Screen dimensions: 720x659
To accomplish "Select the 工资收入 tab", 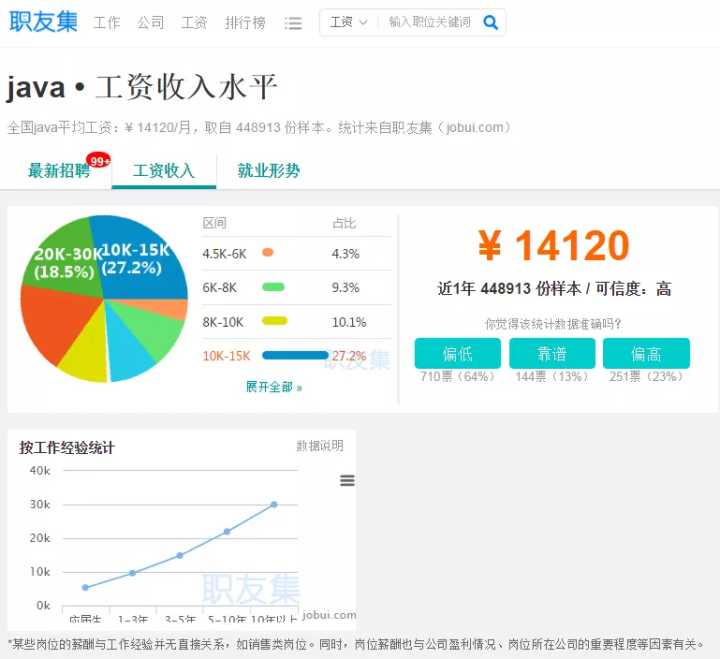I will [164, 170].
